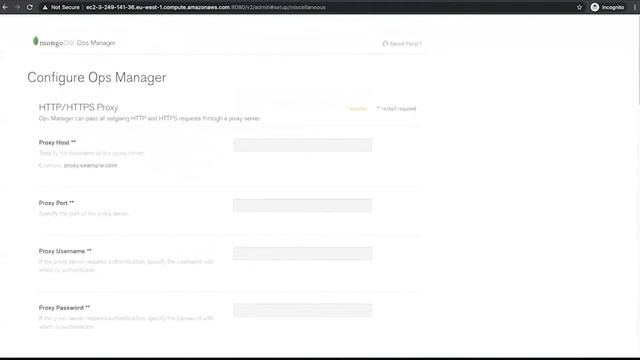Image resolution: width=640 pixels, height=360 pixels.
Task: Click the MongoDB leaf logo
Action: [36, 41]
